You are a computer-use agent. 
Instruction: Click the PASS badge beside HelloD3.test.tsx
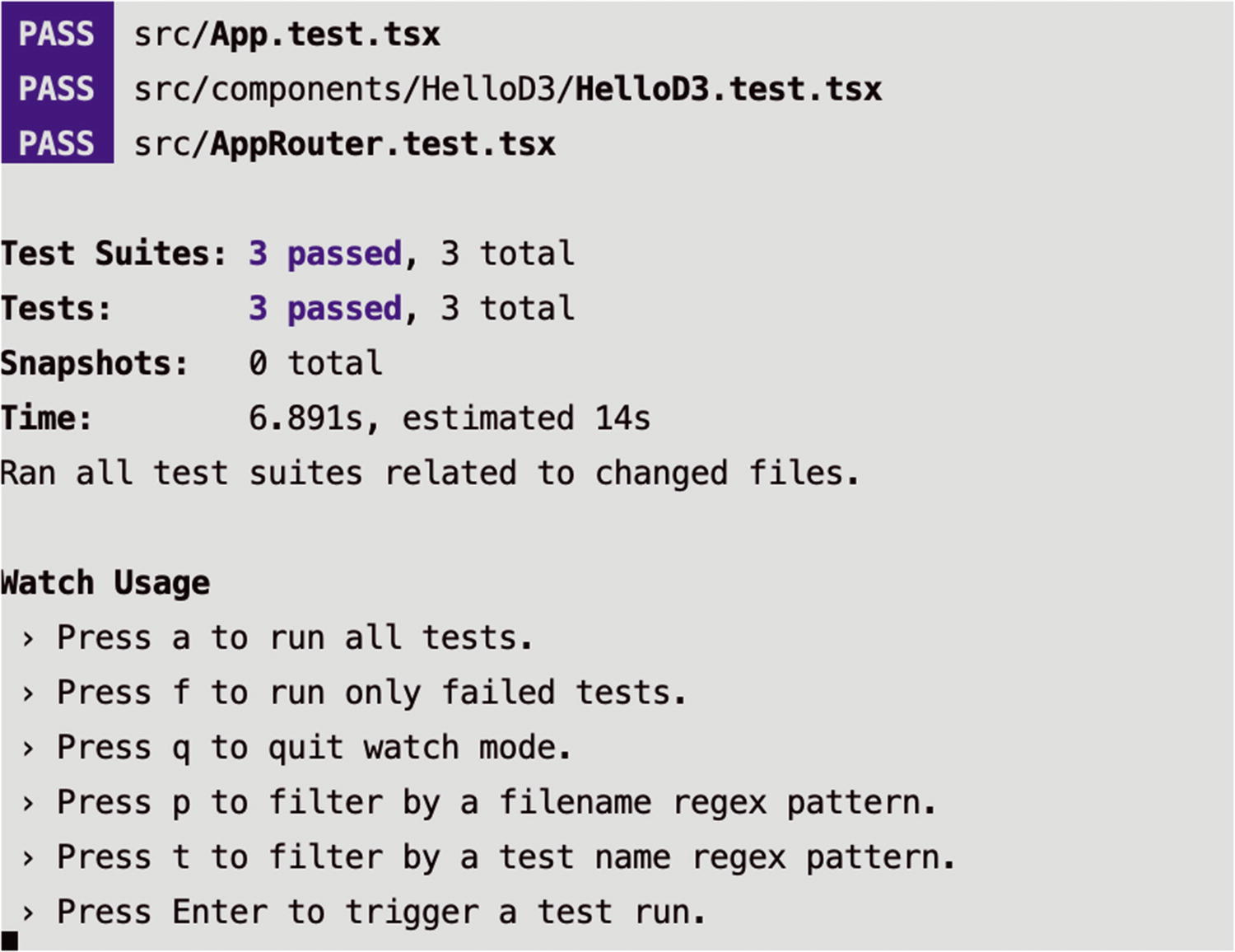[x=57, y=89]
